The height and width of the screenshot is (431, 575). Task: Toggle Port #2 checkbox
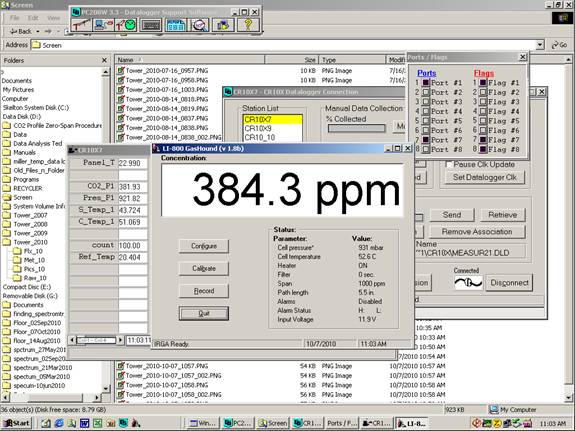tap(426, 92)
